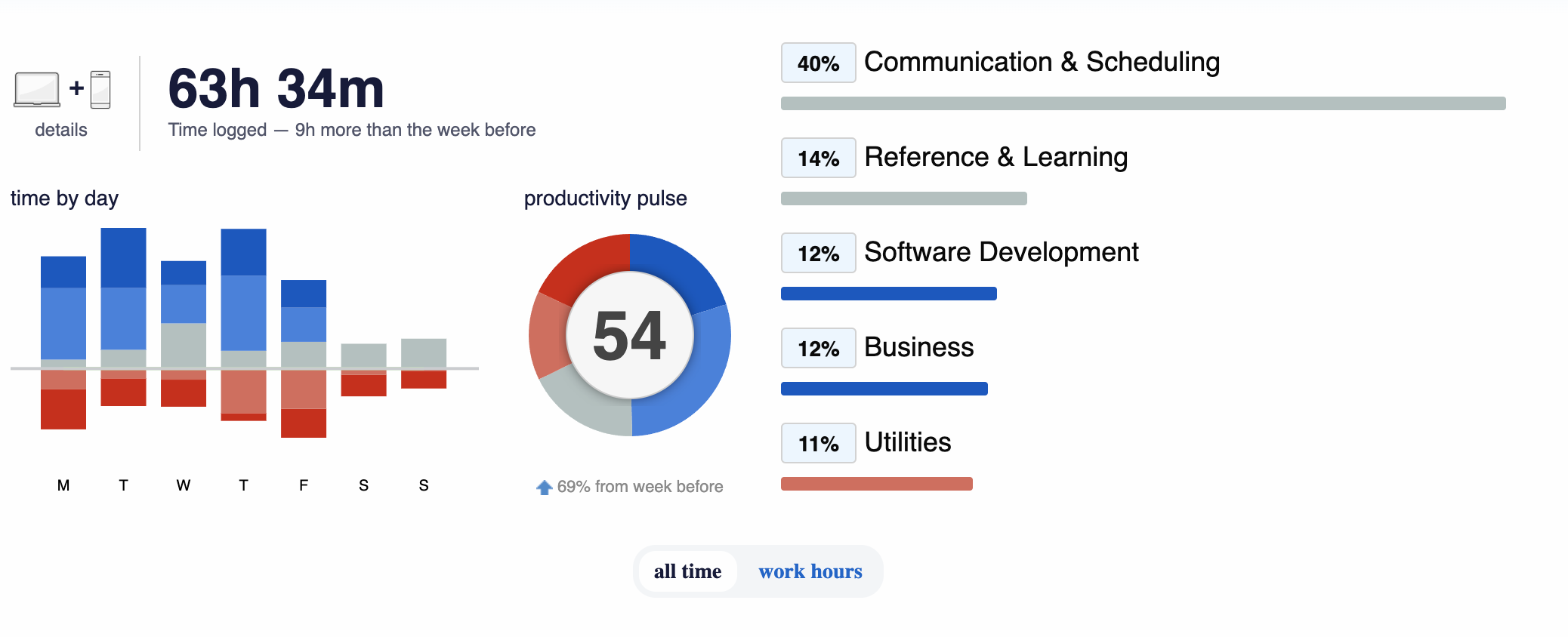
Task: Open the Software Development category
Action: [x=1001, y=252]
